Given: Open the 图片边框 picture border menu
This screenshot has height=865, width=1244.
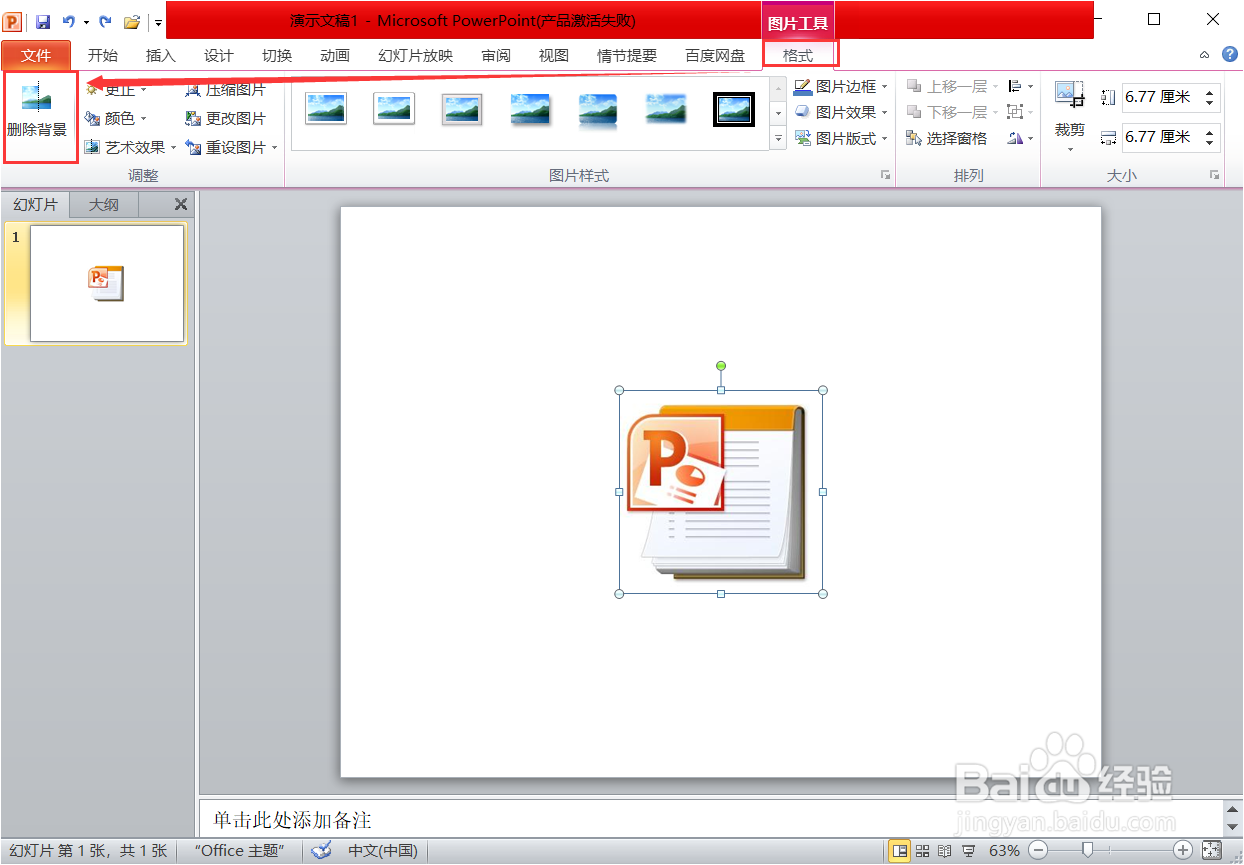Looking at the screenshot, I should pyautogui.click(x=841, y=87).
